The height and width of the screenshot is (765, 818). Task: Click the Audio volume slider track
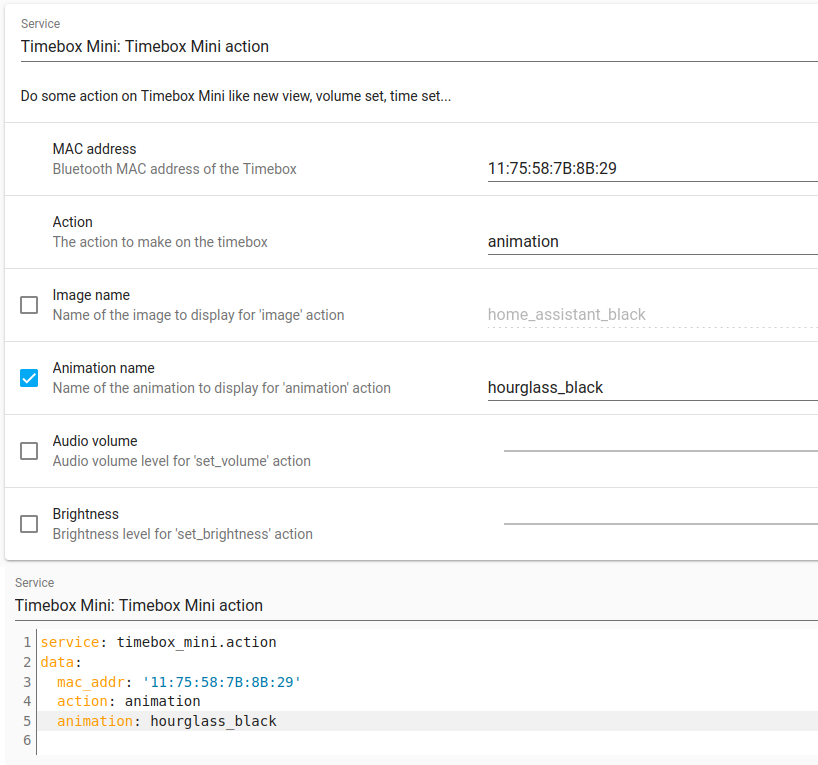[x=660, y=450]
